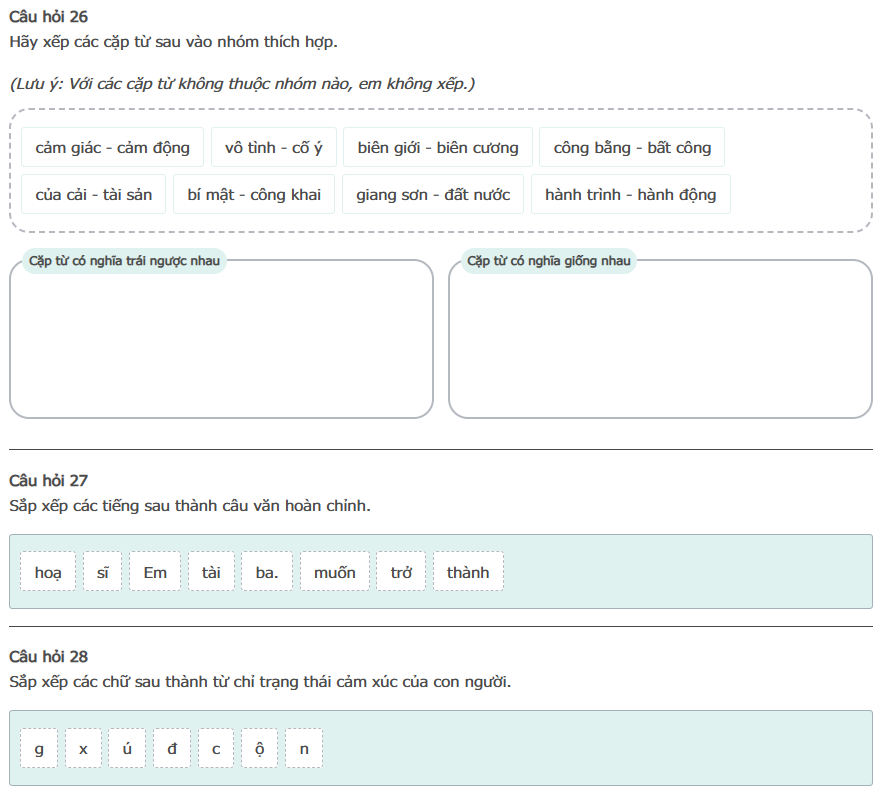Select the word pair 'cảm giác - cảm động'
This screenshot has width=881, height=797.
[x=112, y=147]
